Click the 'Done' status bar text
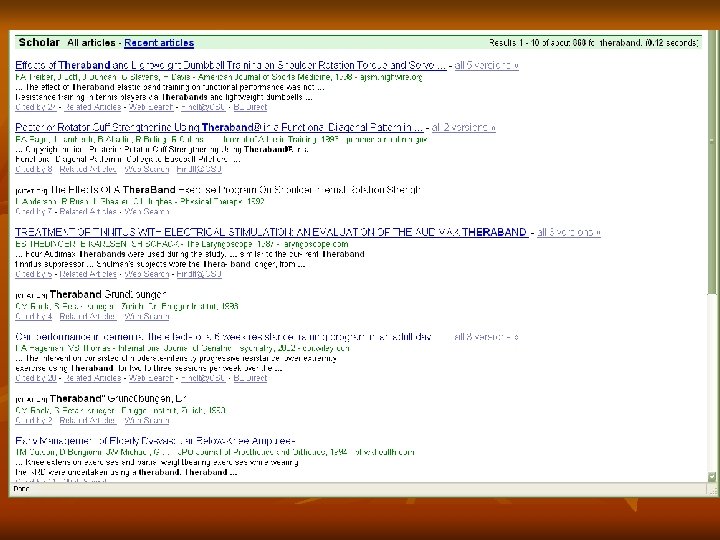This screenshot has width=720, height=540. click(x=21, y=489)
